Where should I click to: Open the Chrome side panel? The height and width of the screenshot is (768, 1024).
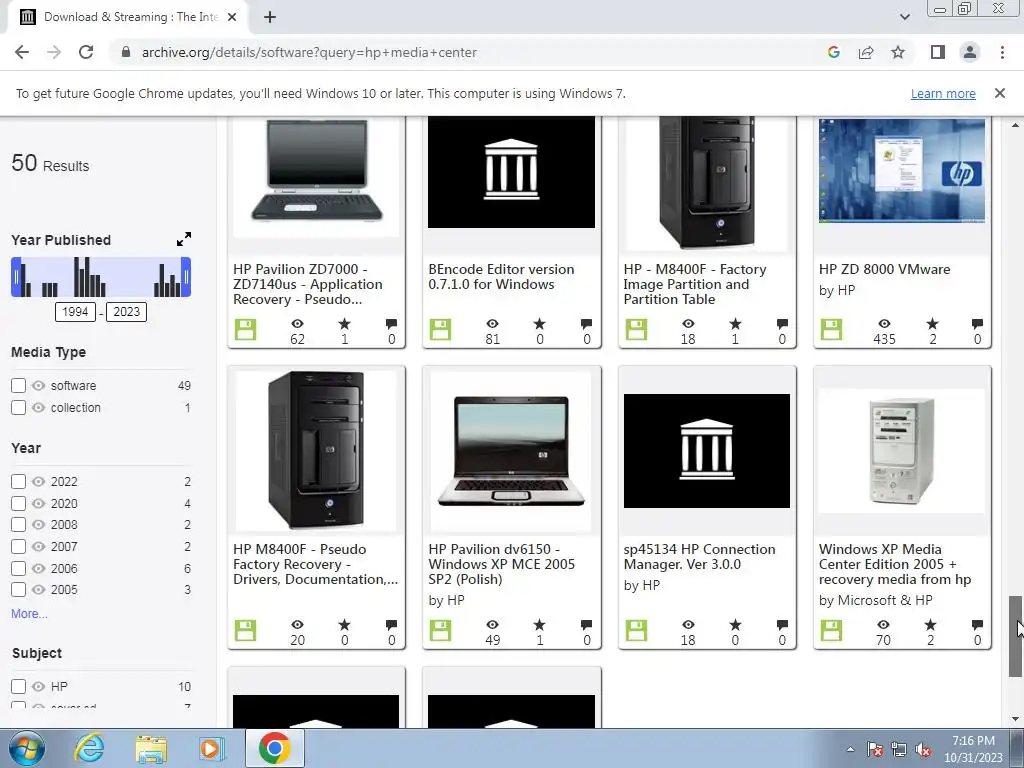click(x=938, y=52)
